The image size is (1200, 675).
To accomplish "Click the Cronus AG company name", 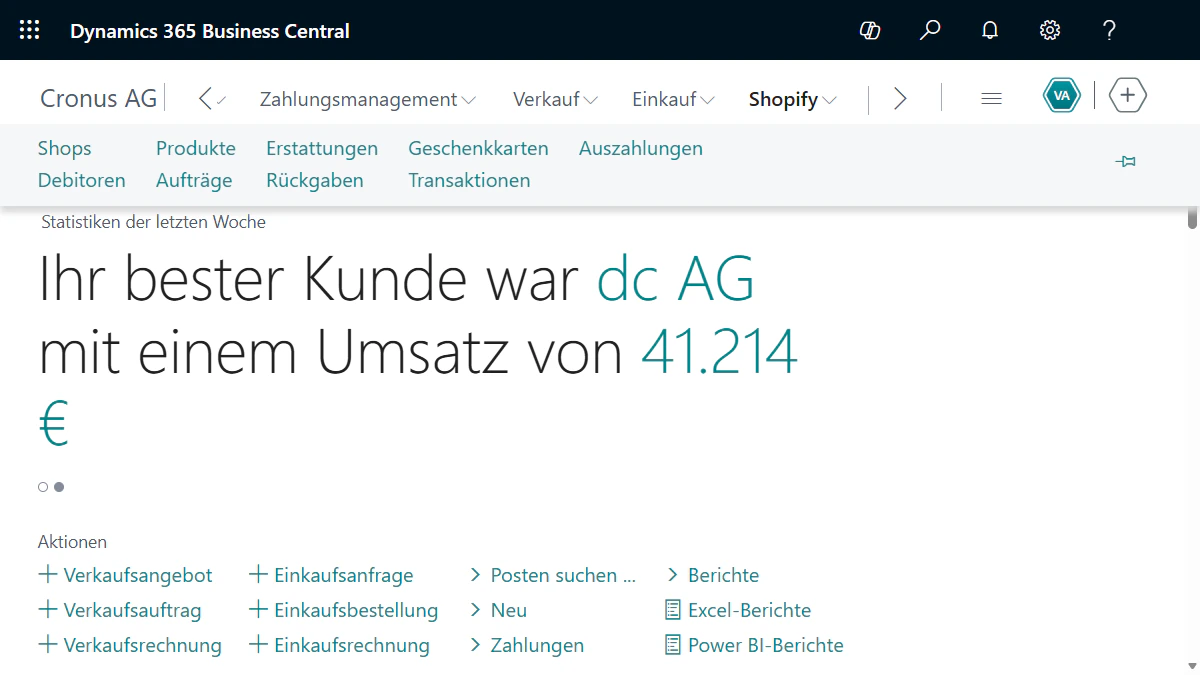I will coord(98,98).
